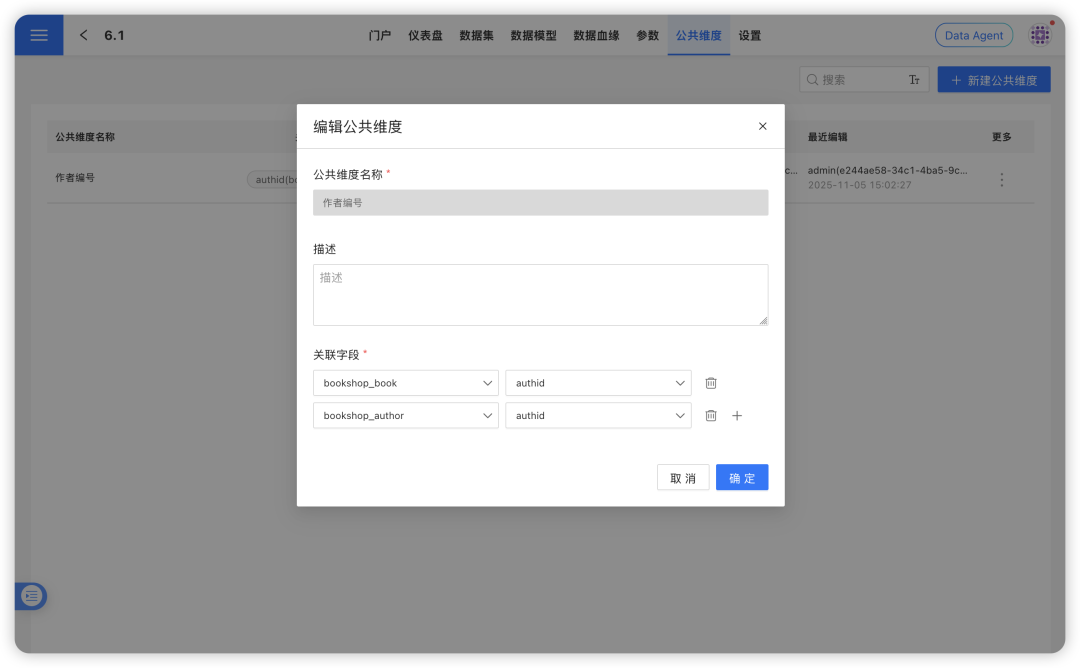
Task: Open the second authid field dropdown
Action: pyautogui.click(x=598, y=415)
